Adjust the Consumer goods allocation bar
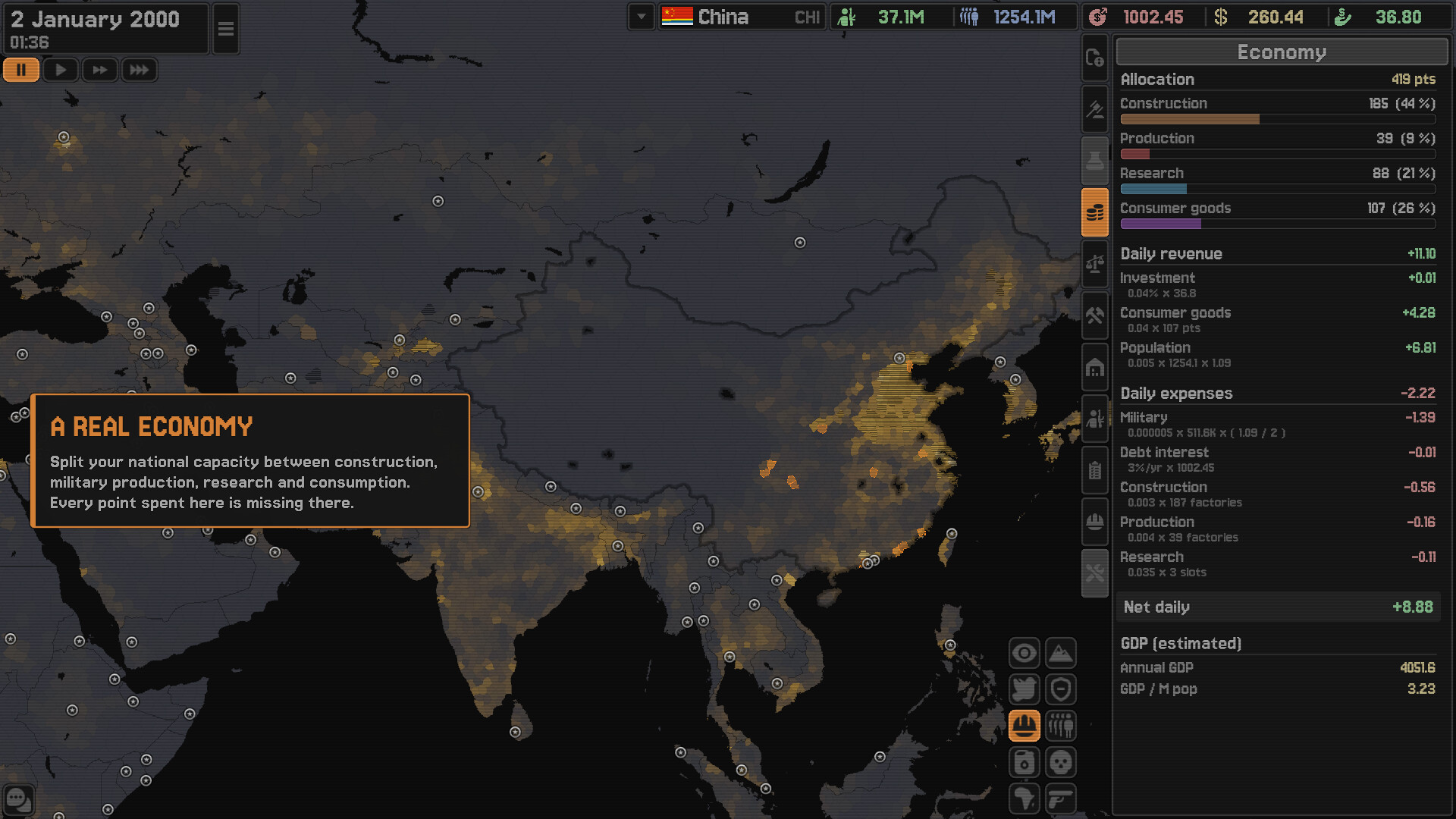Viewport: 1456px width, 819px height. 1278,224
